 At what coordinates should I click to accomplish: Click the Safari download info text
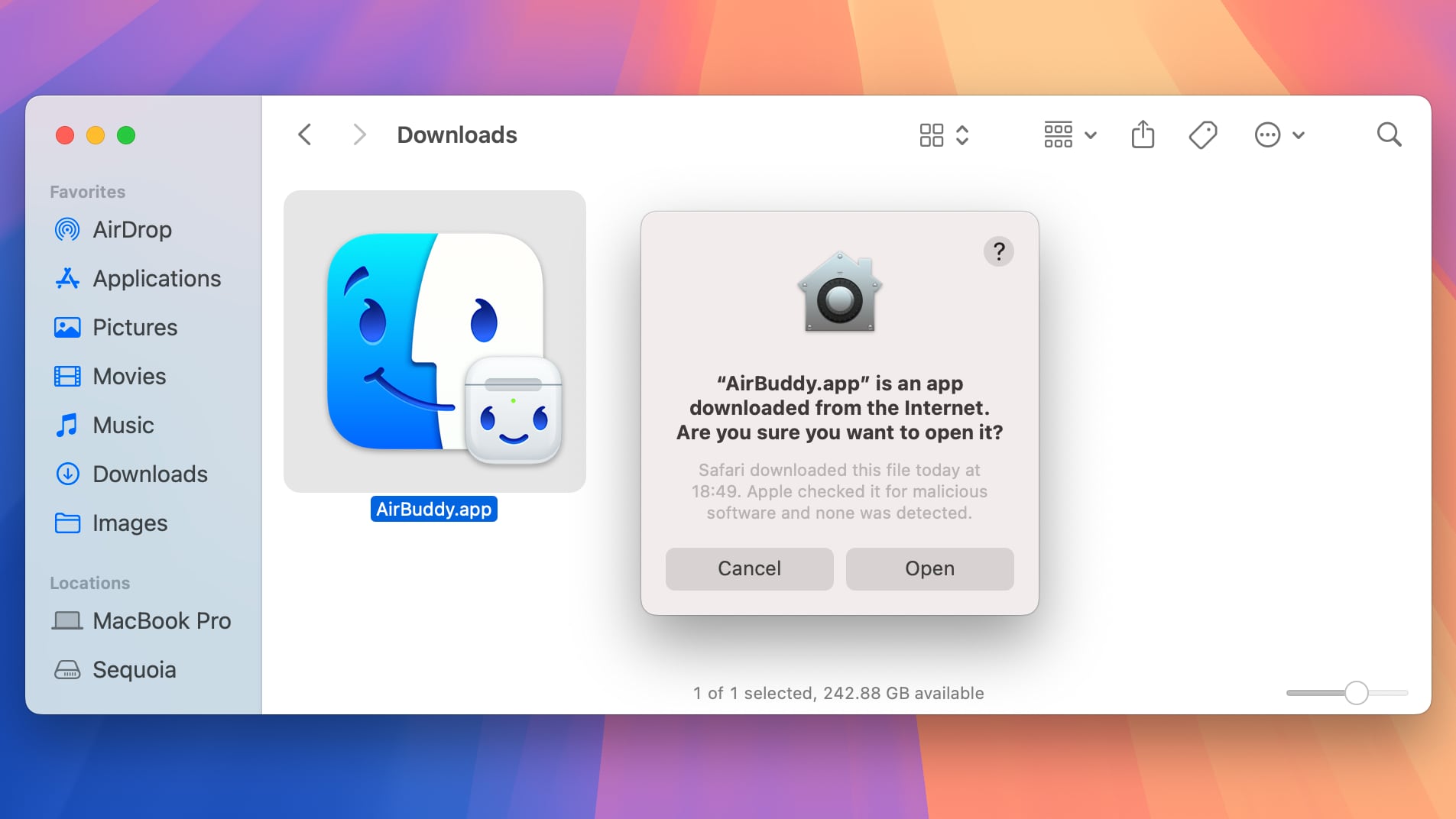(839, 491)
